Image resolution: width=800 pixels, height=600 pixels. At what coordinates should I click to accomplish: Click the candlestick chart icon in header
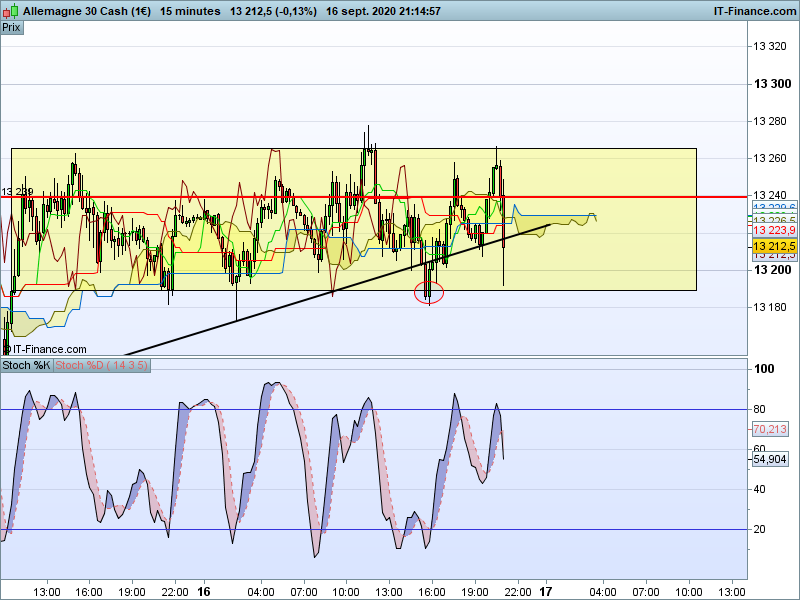click(x=10, y=11)
